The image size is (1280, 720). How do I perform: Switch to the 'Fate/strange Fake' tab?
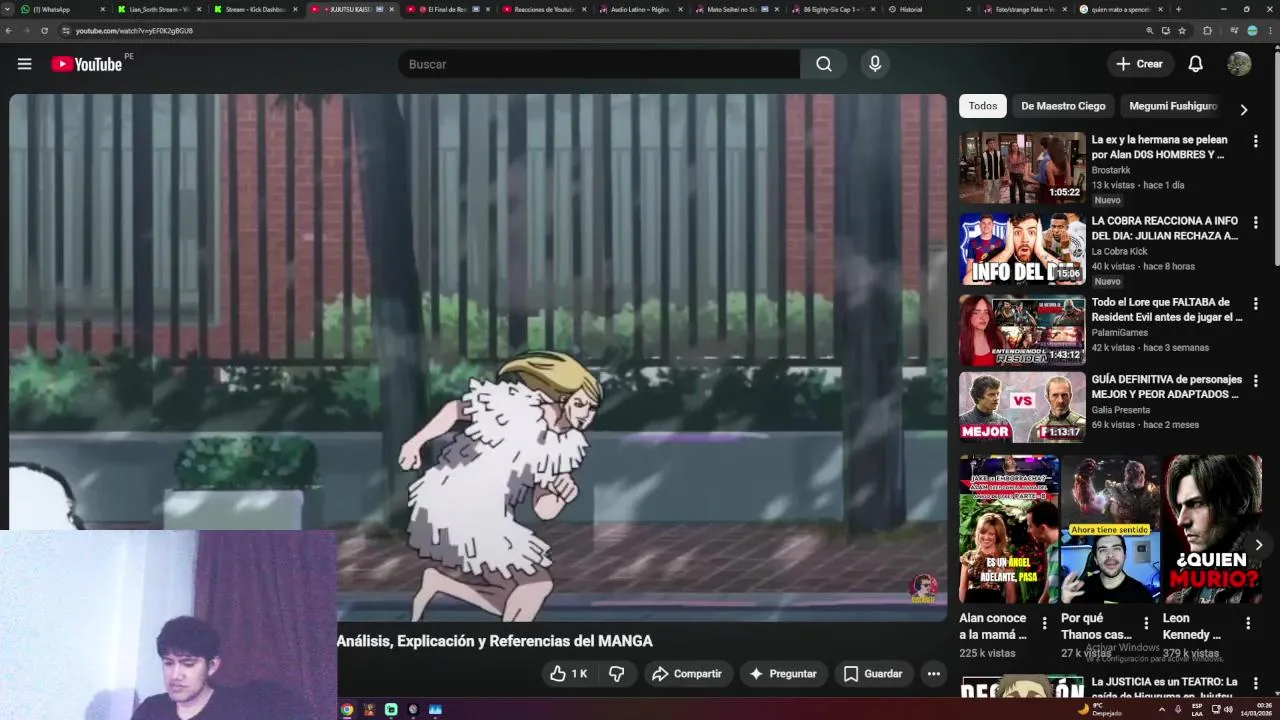click(1025, 9)
